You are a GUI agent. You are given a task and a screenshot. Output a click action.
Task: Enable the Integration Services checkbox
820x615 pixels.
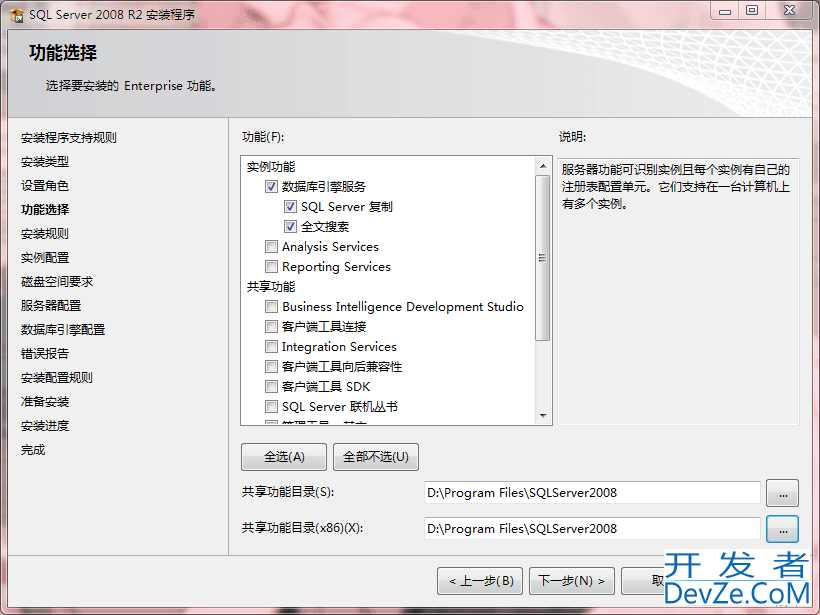[x=271, y=347]
